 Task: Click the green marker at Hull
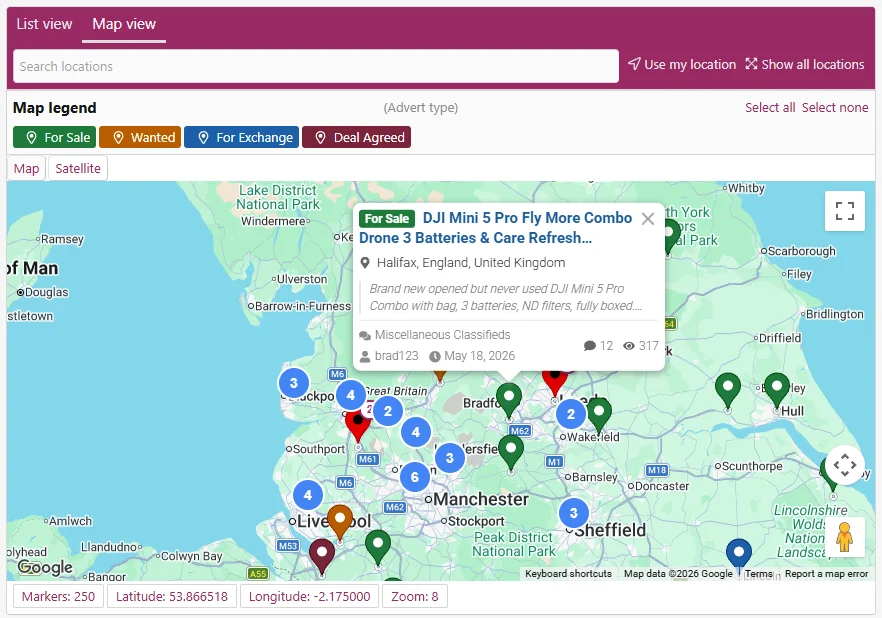(x=777, y=389)
